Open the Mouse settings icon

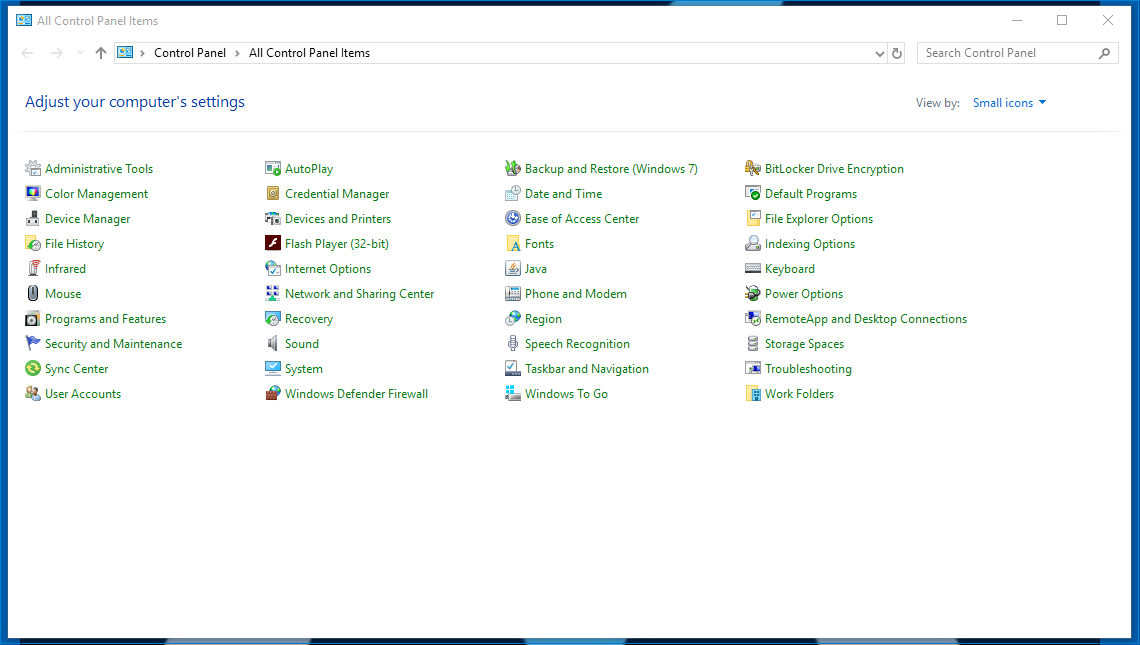click(x=33, y=294)
